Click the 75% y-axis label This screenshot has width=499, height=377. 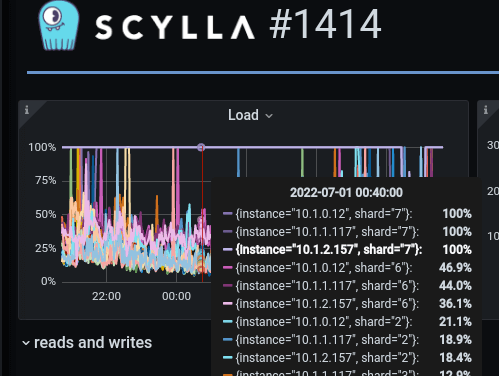pyautogui.click(x=46, y=181)
